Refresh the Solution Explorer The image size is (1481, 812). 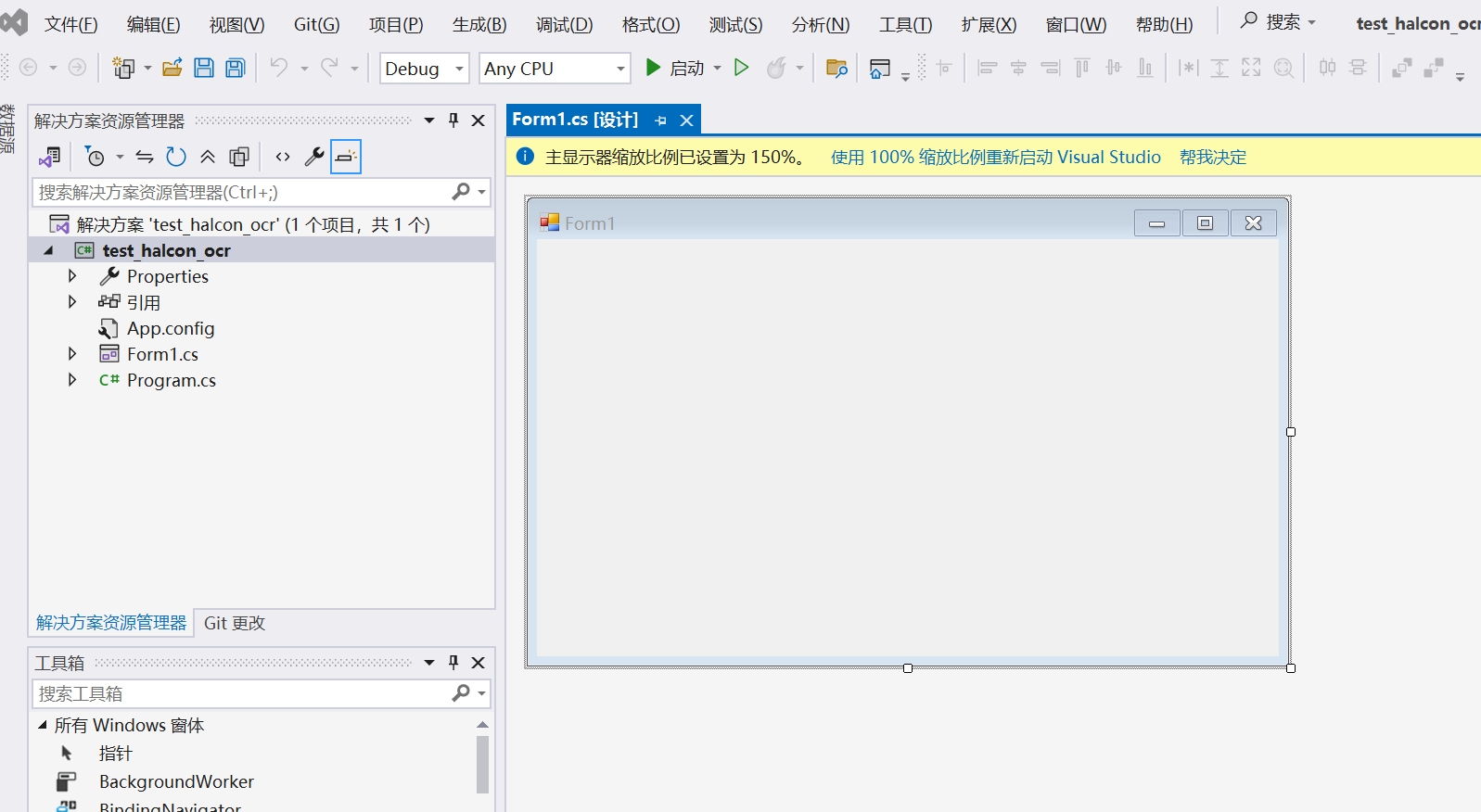[x=176, y=157]
